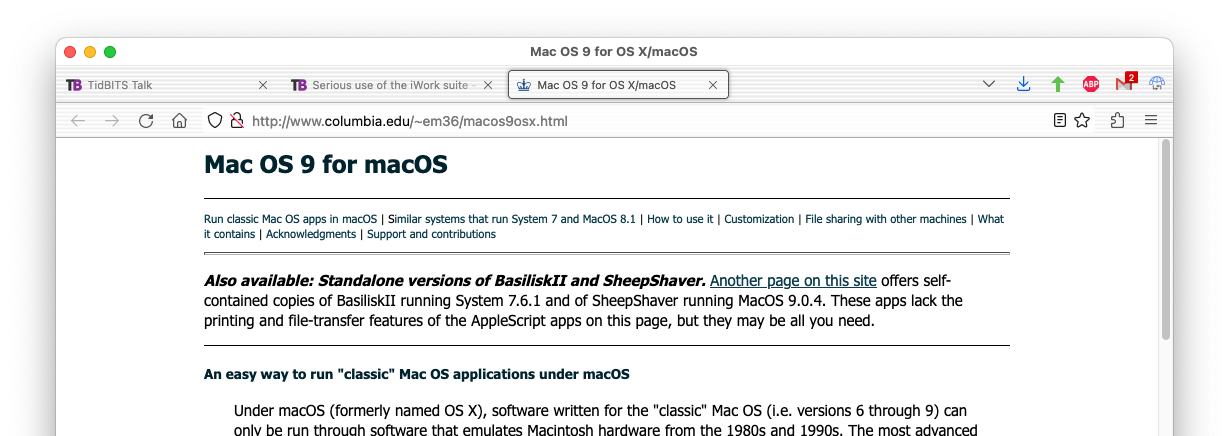
Task: Switch to Serious use of iWork suite tab
Action: 393,85
